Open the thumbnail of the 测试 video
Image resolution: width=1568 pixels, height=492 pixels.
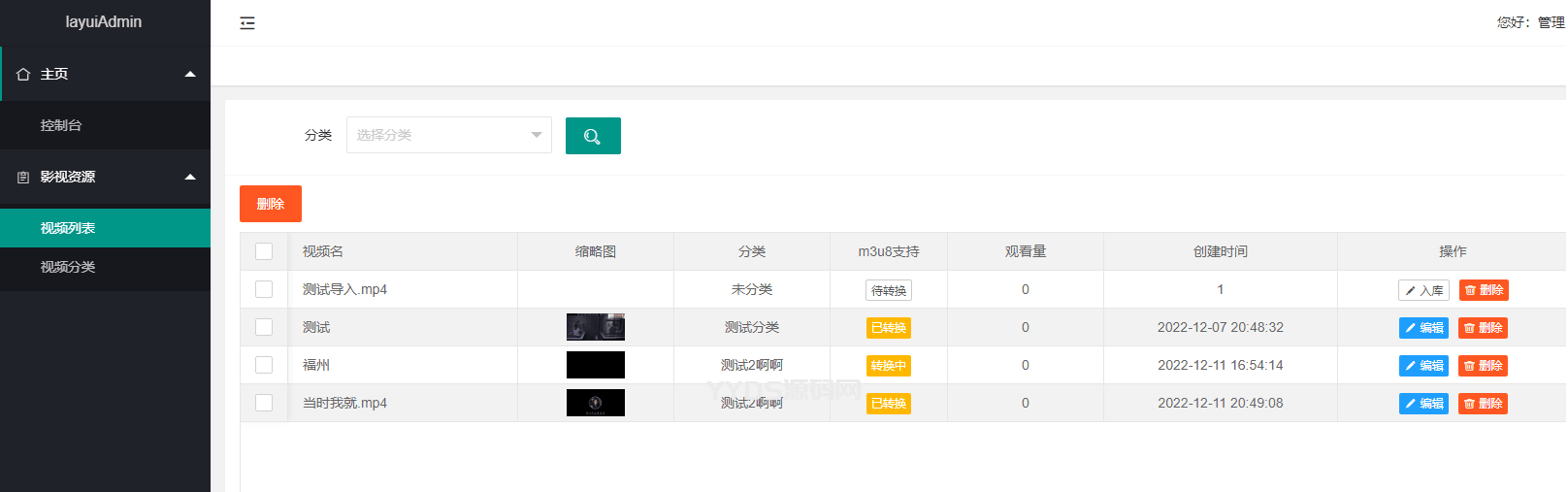click(x=596, y=327)
